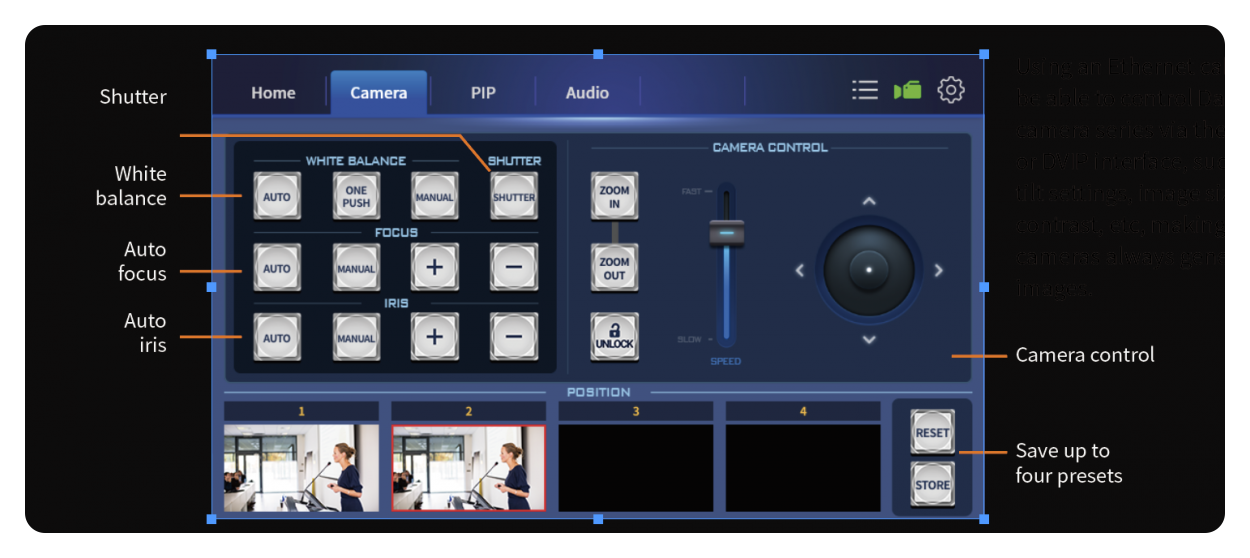Open settings gear icon
The height and width of the screenshot is (558, 1250).
[x=951, y=91]
